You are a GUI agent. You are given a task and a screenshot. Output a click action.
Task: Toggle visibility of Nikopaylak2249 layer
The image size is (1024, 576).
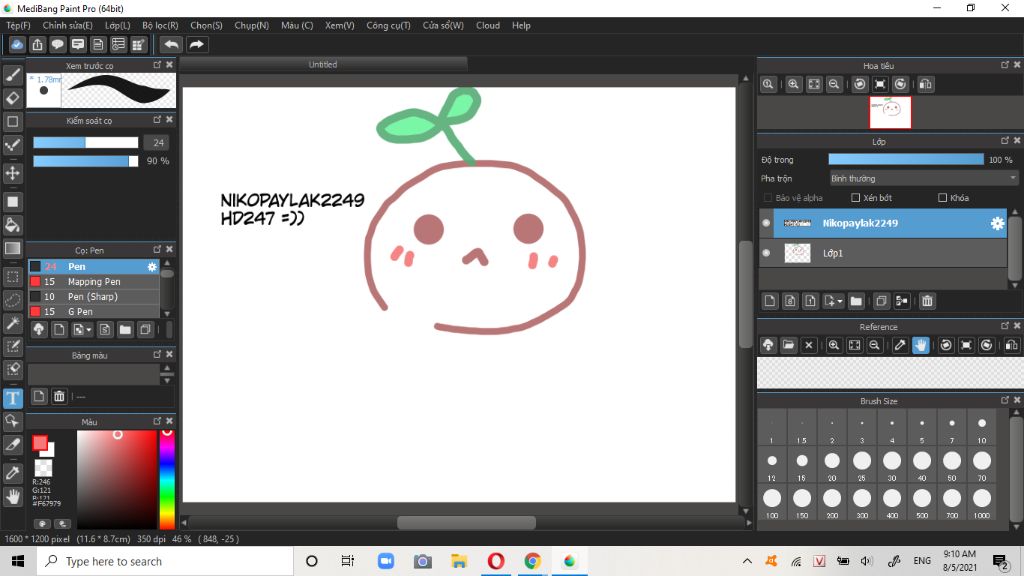pyautogui.click(x=766, y=223)
